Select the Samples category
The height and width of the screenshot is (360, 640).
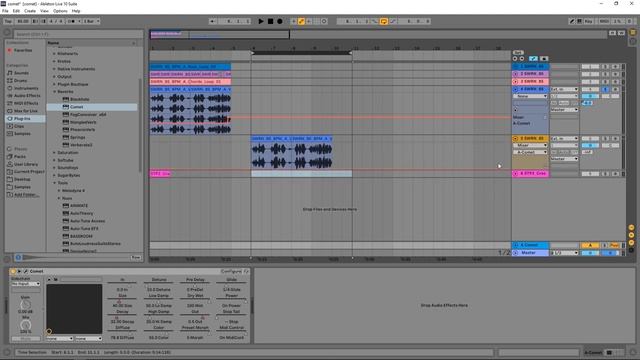[22, 133]
